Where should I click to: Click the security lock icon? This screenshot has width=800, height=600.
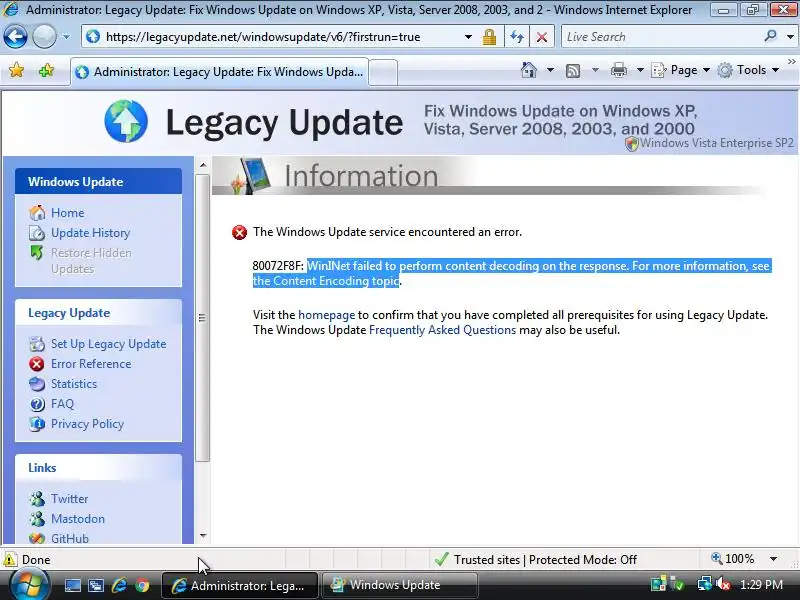point(489,37)
